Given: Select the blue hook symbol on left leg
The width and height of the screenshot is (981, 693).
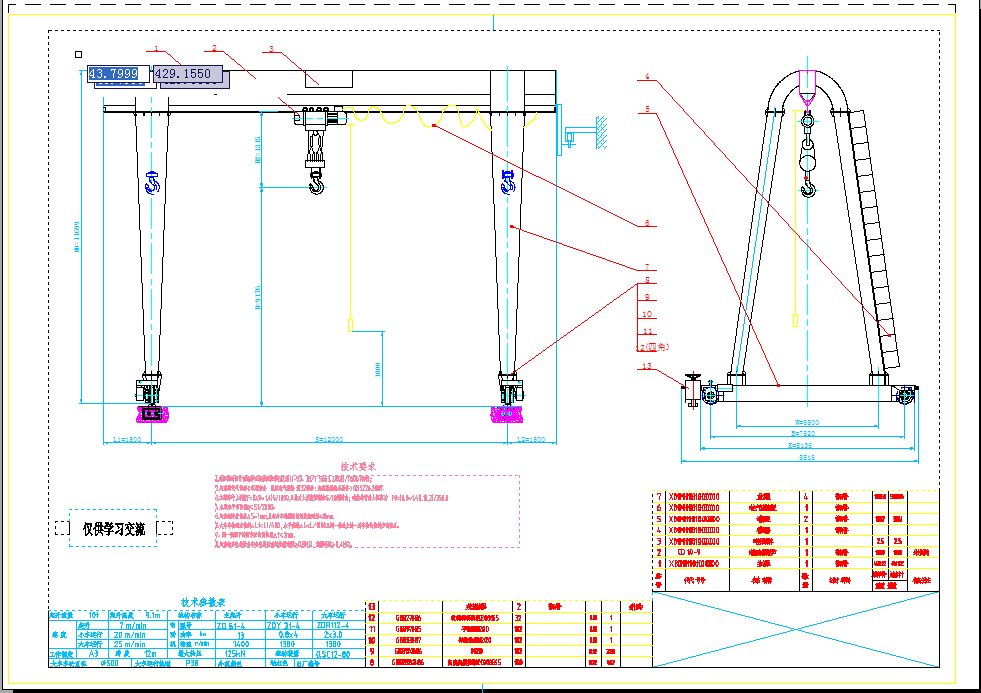Looking at the screenshot, I should 152,183.
